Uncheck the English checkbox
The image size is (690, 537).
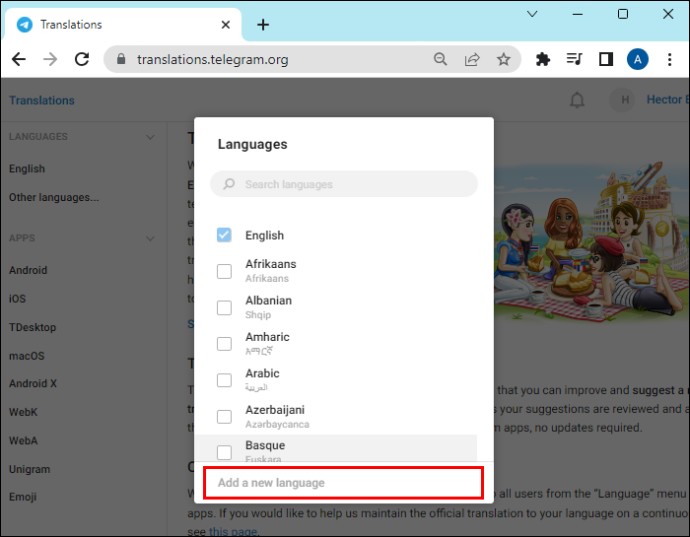point(224,235)
